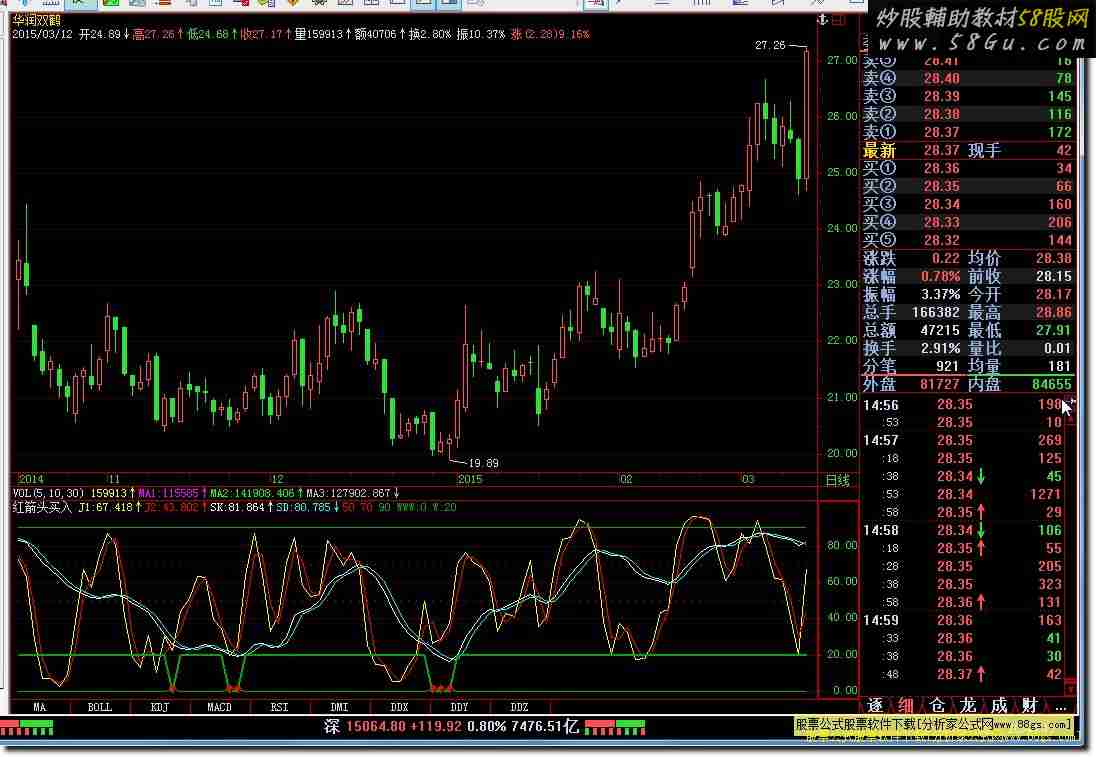Select the 买④ 28.33 bid row
1096x757 pixels.
coord(967,222)
